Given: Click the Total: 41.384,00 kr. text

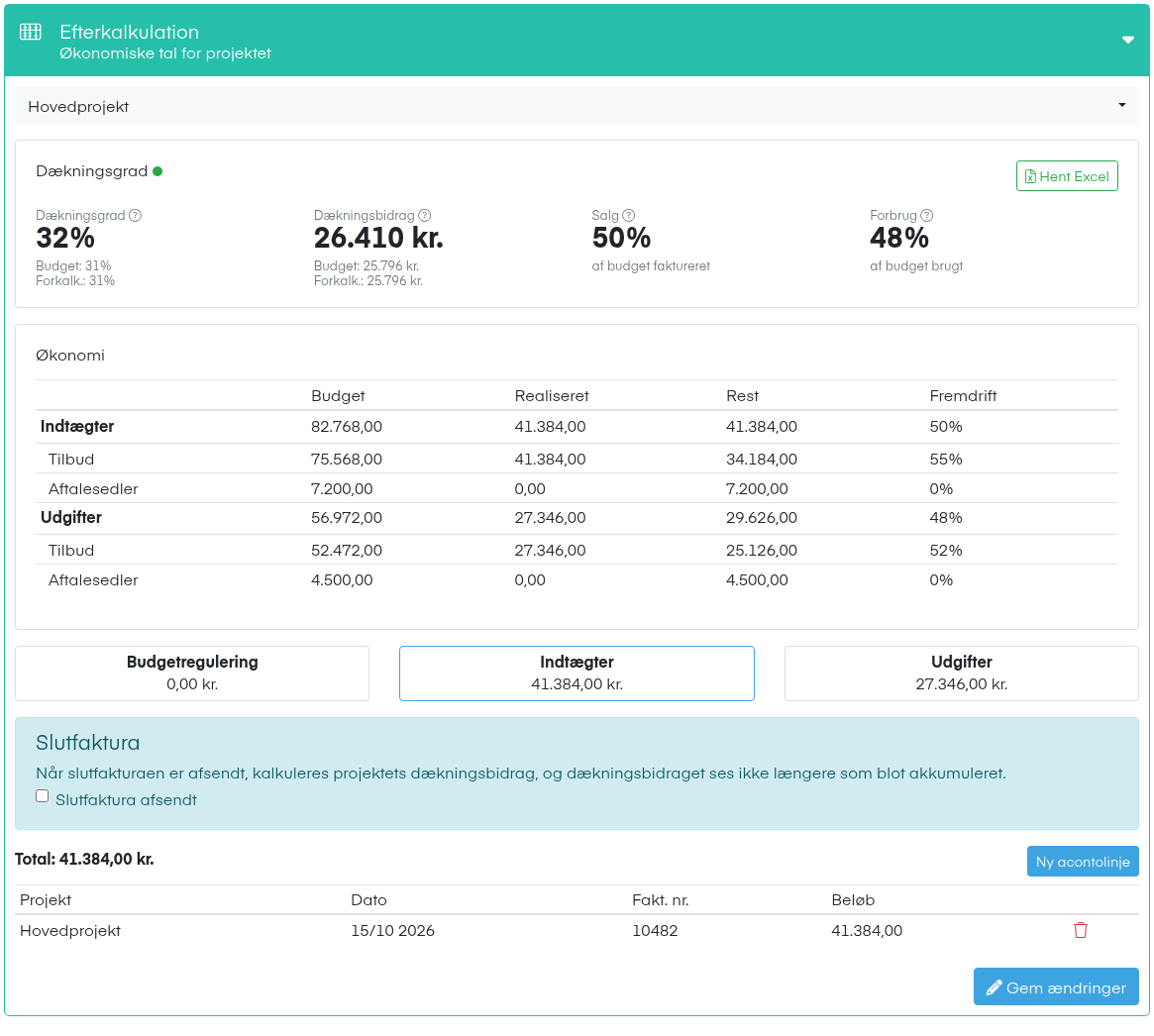Looking at the screenshot, I should [x=84, y=860].
